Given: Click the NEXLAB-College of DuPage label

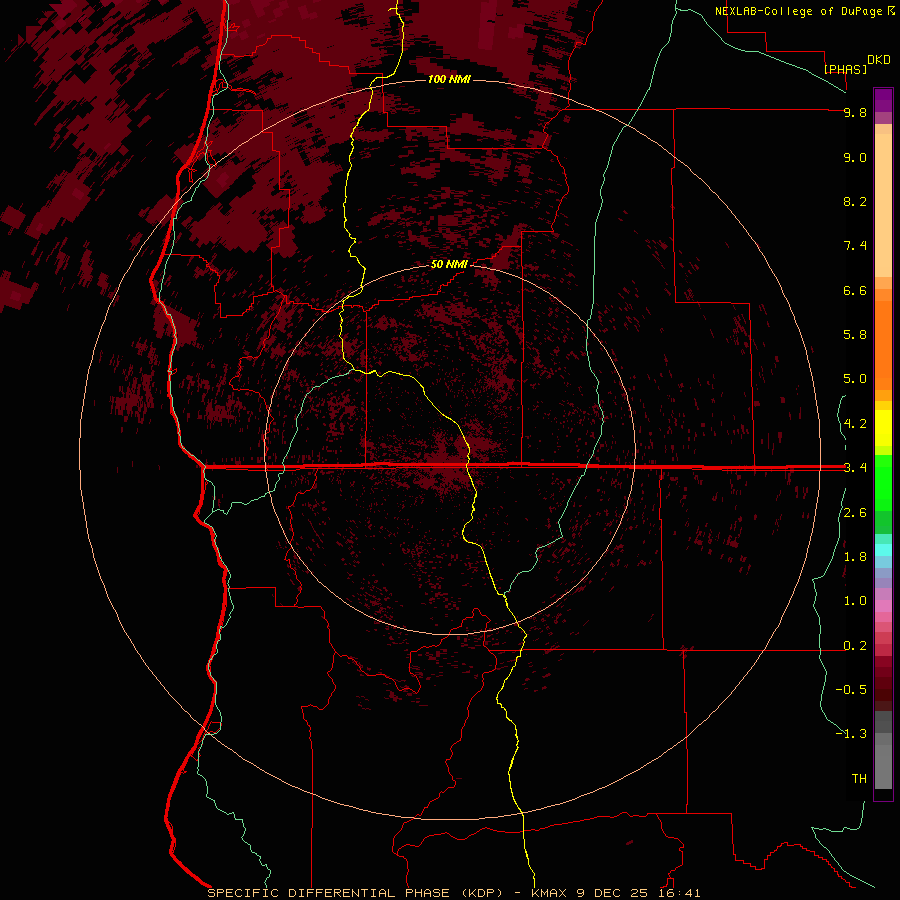Looking at the screenshot, I should tap(798, 11).
